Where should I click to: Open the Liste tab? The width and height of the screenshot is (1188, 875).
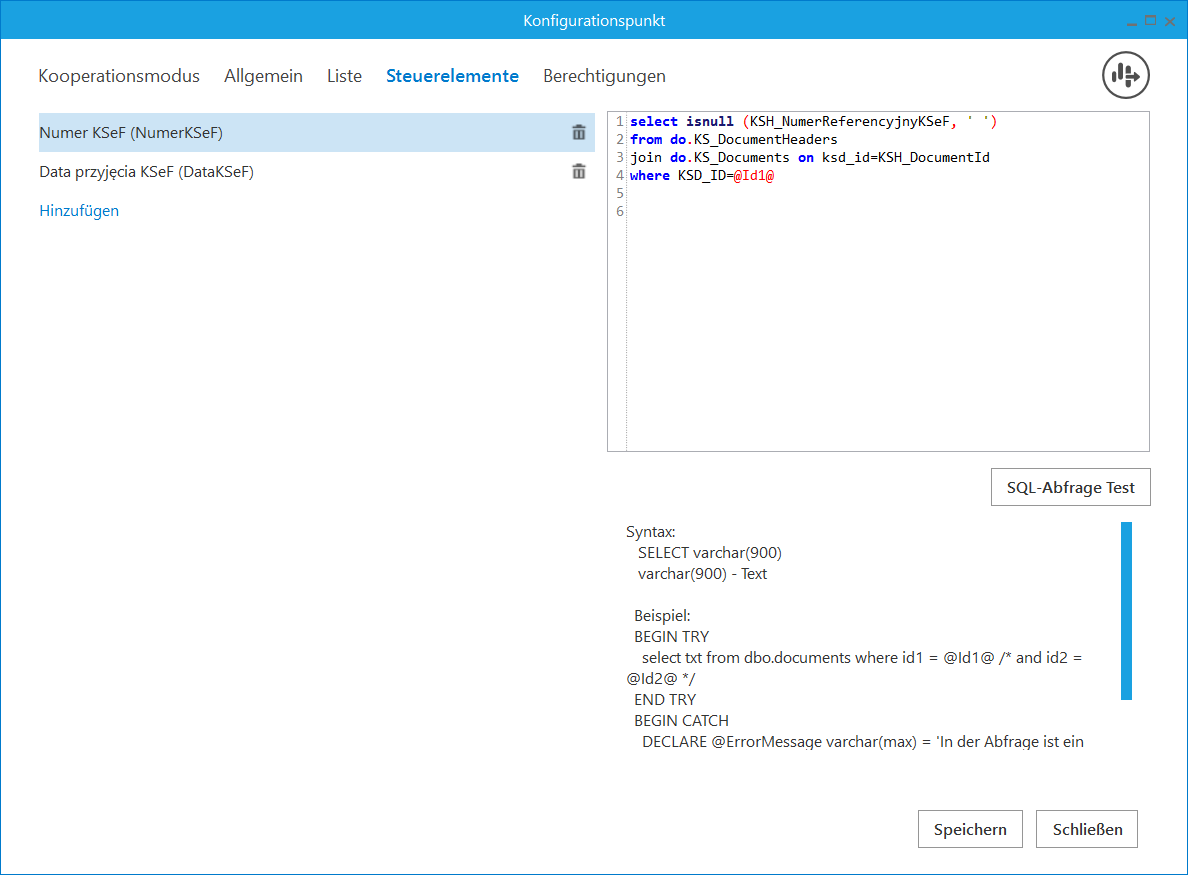point(345,76)
